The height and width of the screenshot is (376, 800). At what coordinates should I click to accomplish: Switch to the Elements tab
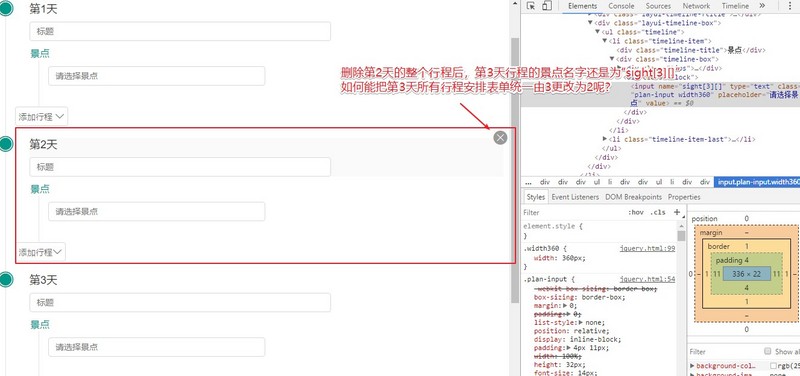tap(582, 6)
